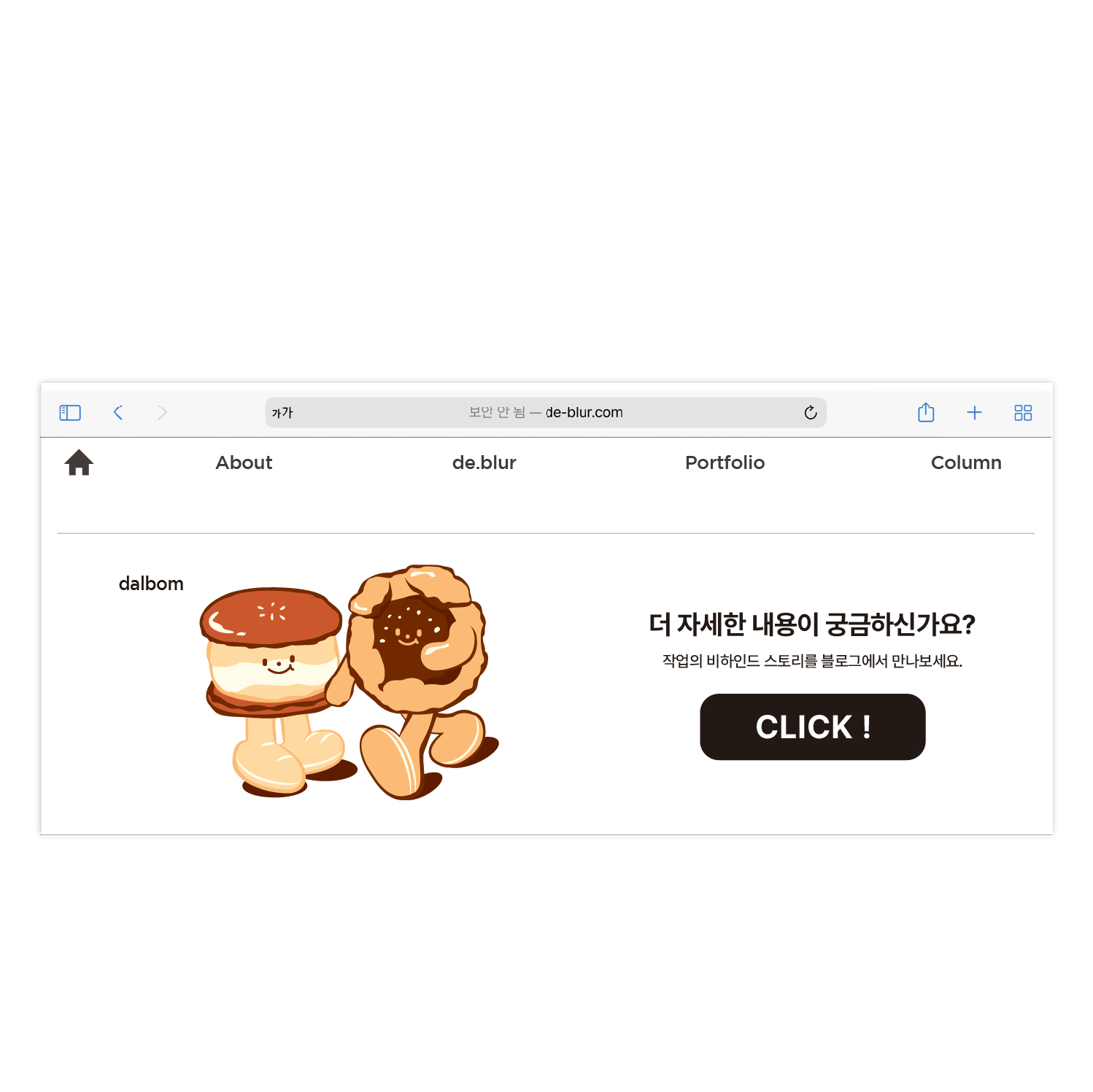The image size is (1093, 1092).
Task: Go back with the left chevron
Action: click(x=118, y=413)
